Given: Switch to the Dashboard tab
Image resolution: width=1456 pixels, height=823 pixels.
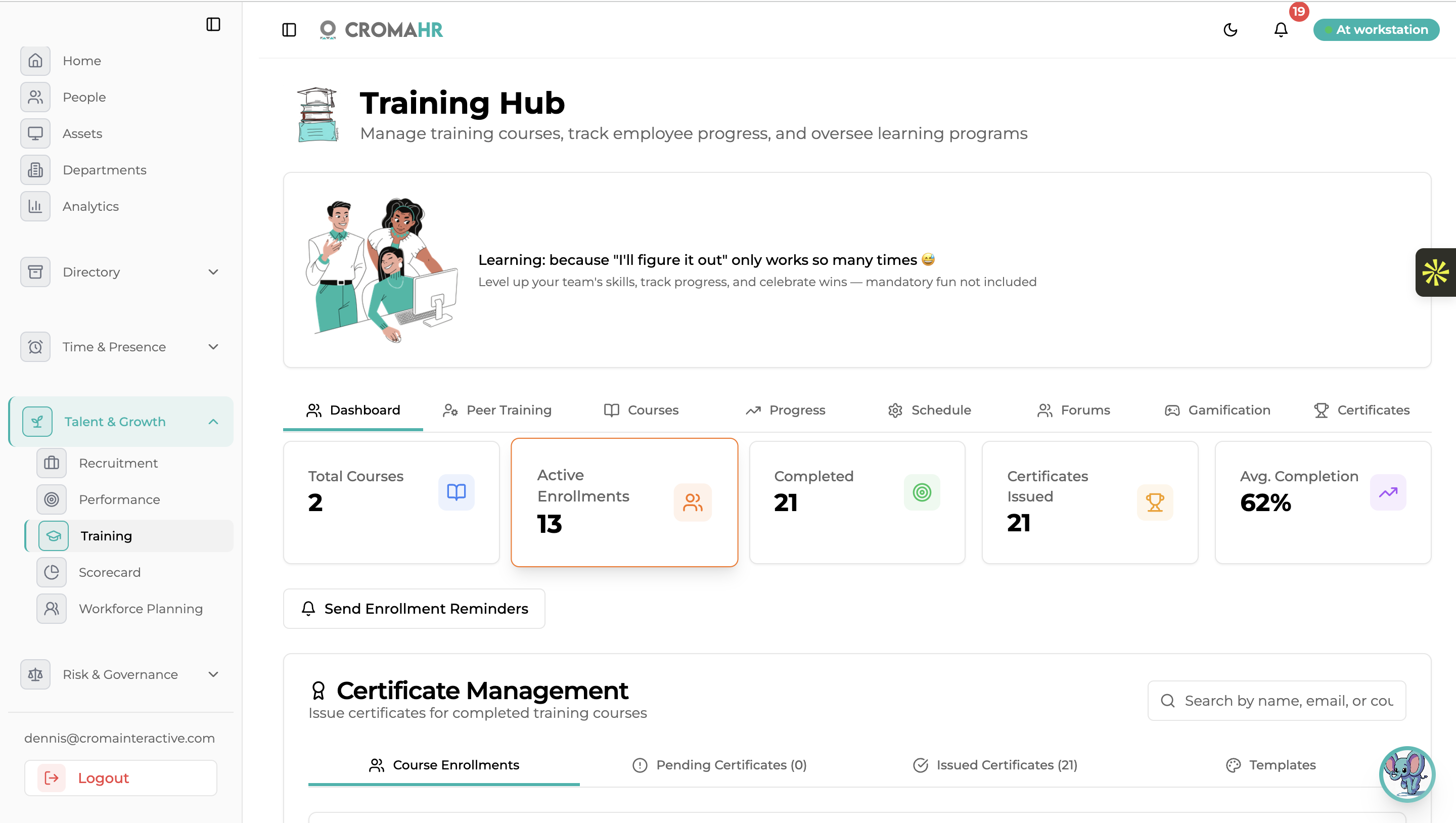Looking at the screenshot, I should coord(353,410).
